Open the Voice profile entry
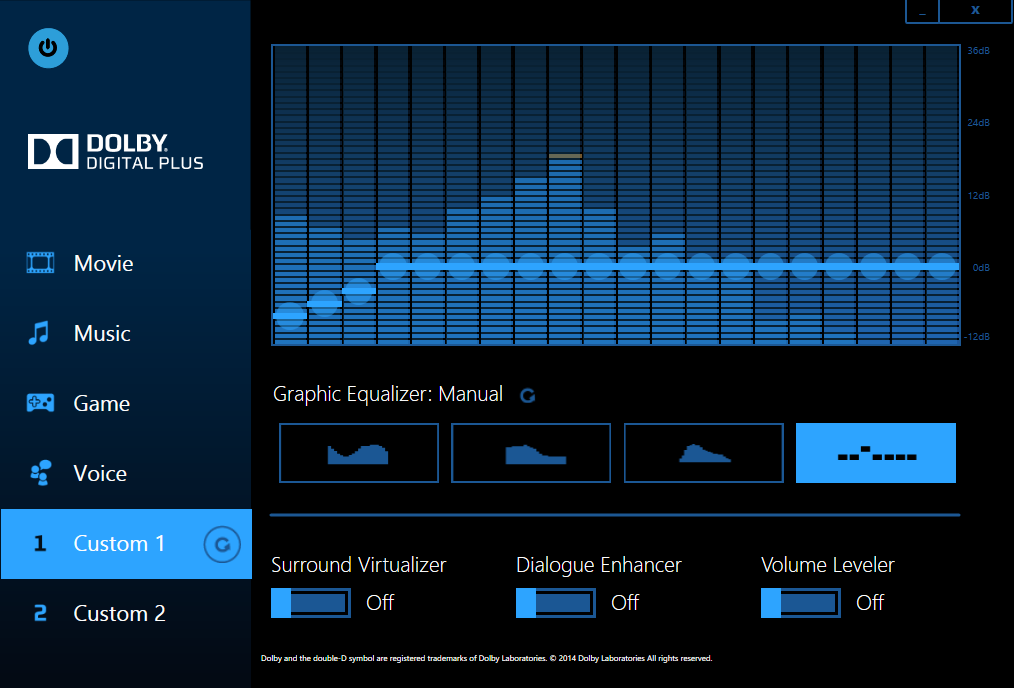 [100, 472]
